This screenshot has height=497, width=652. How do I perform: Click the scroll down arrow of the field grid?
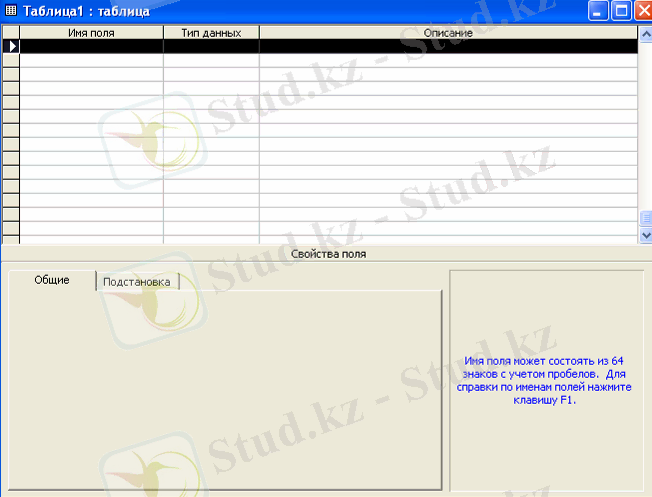[x=645, y=235]
